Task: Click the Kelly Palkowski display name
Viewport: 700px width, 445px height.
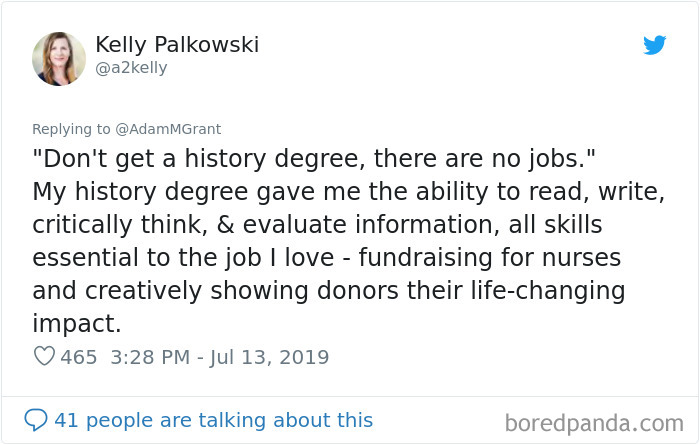Action: pyautogui.click(x=178, y=45)
